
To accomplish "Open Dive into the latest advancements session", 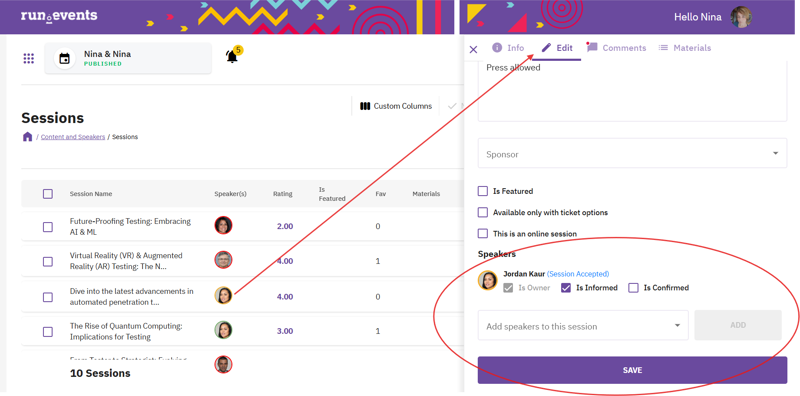I will (132, 296).
